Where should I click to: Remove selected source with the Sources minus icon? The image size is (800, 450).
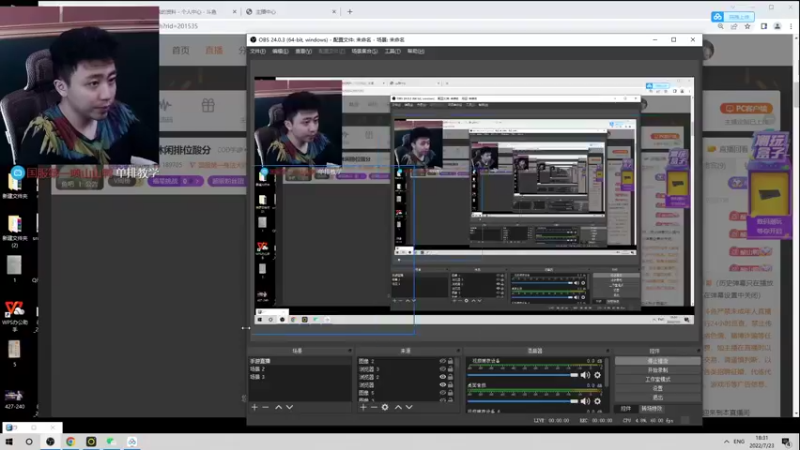374,407
